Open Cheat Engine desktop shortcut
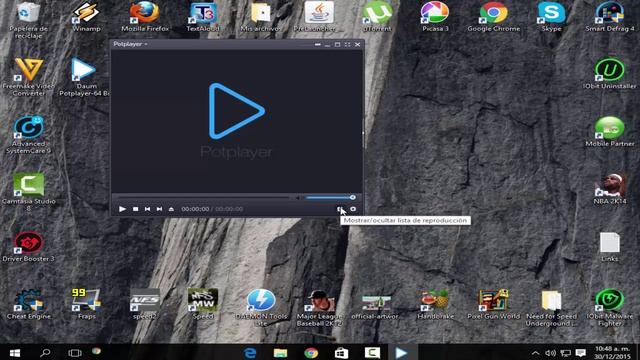The image size is (640, 360). (x=29, y=304)
